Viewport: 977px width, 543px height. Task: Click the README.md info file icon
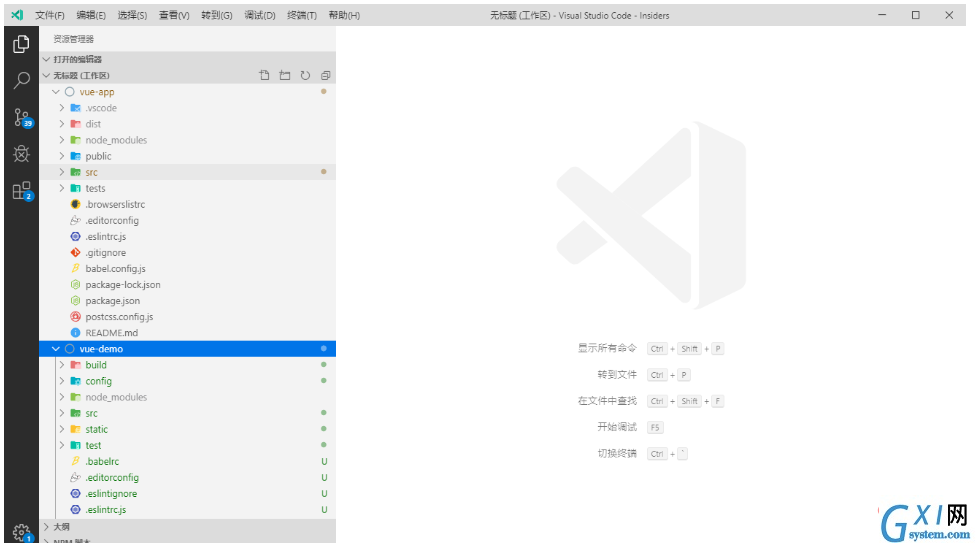tap(75, 333)
